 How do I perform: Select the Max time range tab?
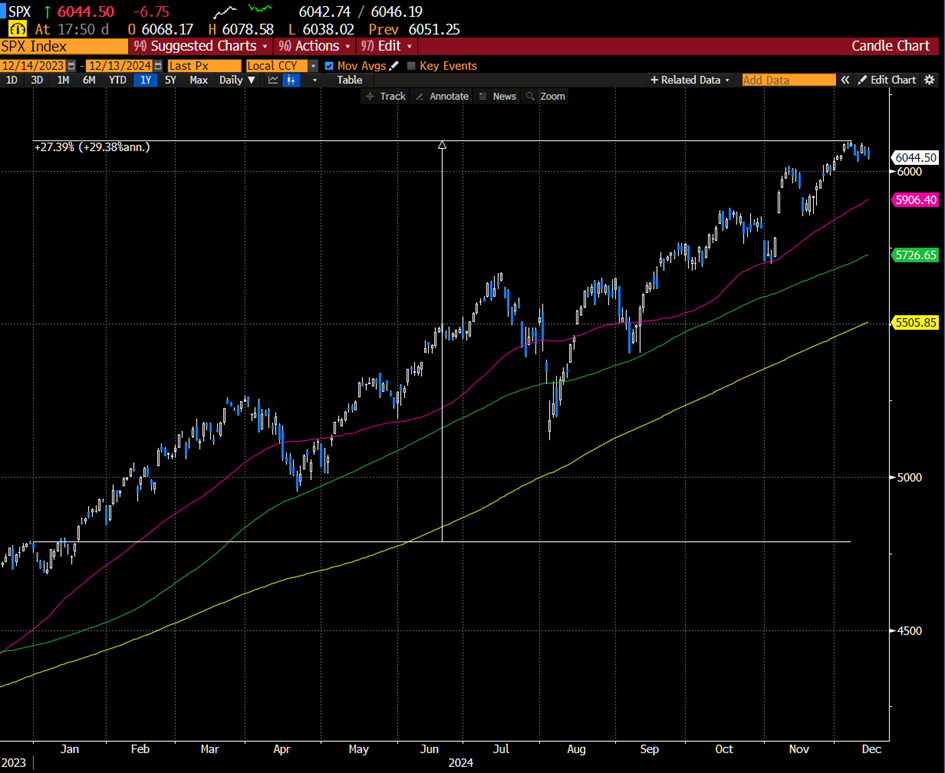(198, 80)
